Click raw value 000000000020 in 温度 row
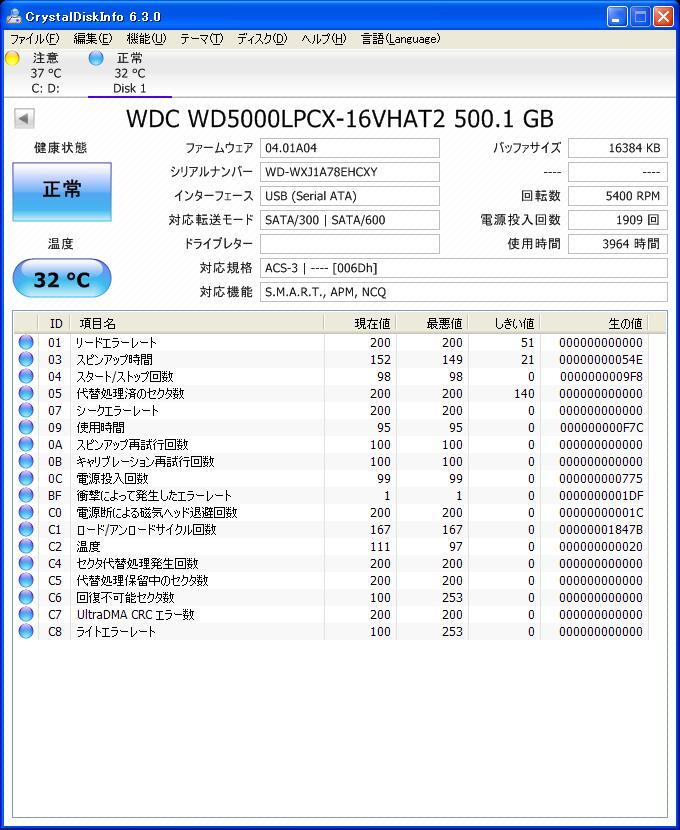This screenshot has height=830, width=680. pos(601,547)
